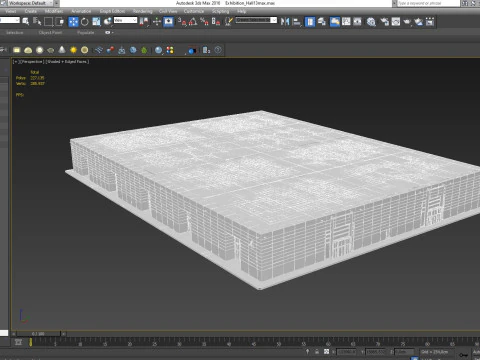Open the Material Editor icon
The height and width of the screenshot is (360, 480).
click(371, 22)
